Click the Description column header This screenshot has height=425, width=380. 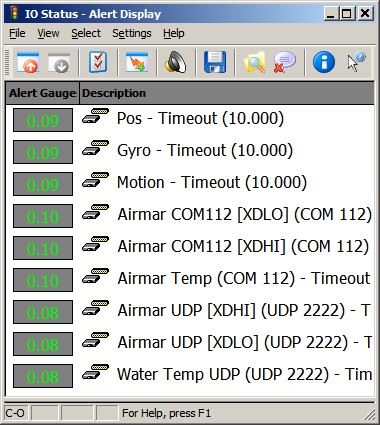227,93
